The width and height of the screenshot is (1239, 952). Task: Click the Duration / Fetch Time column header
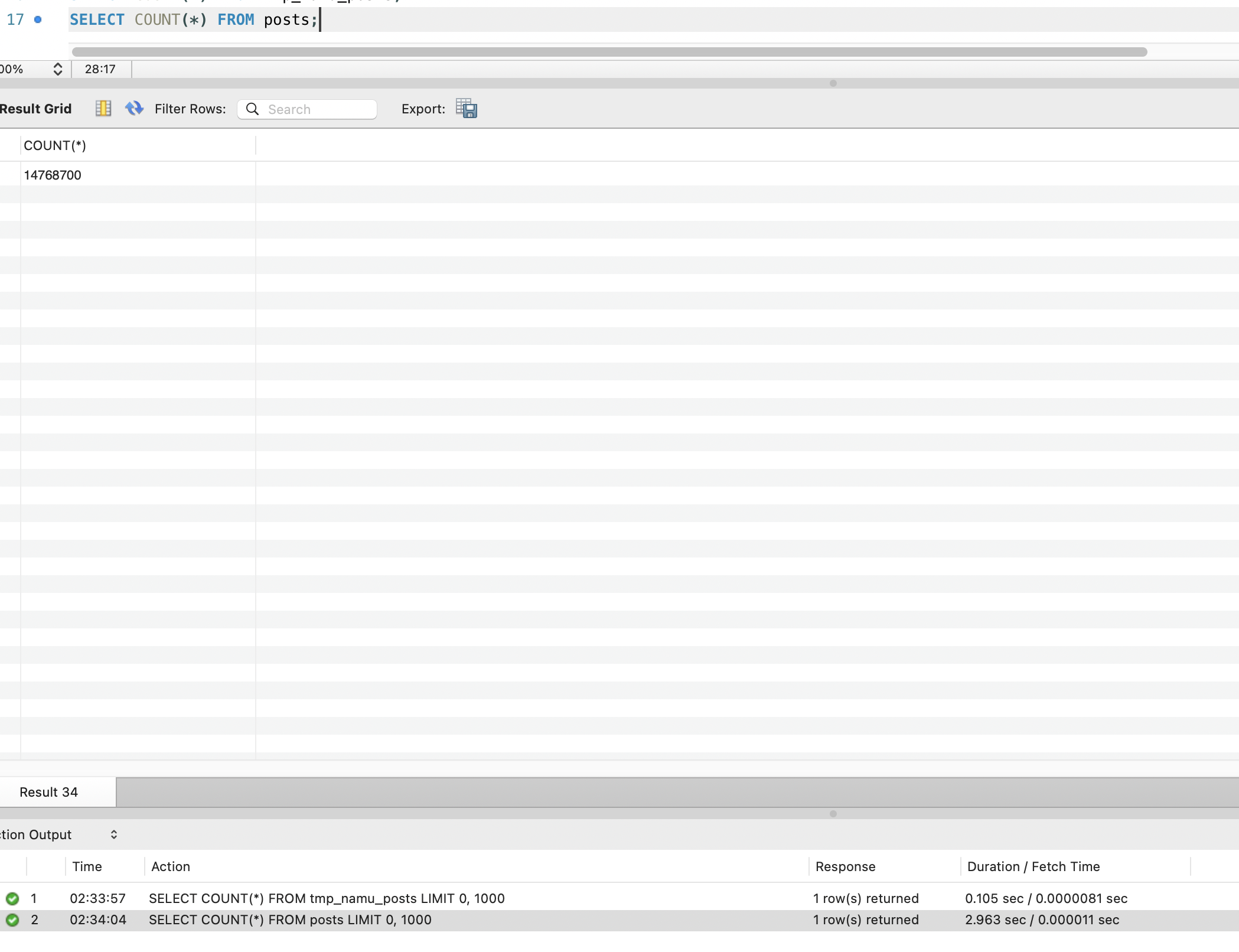point(1033,867)
